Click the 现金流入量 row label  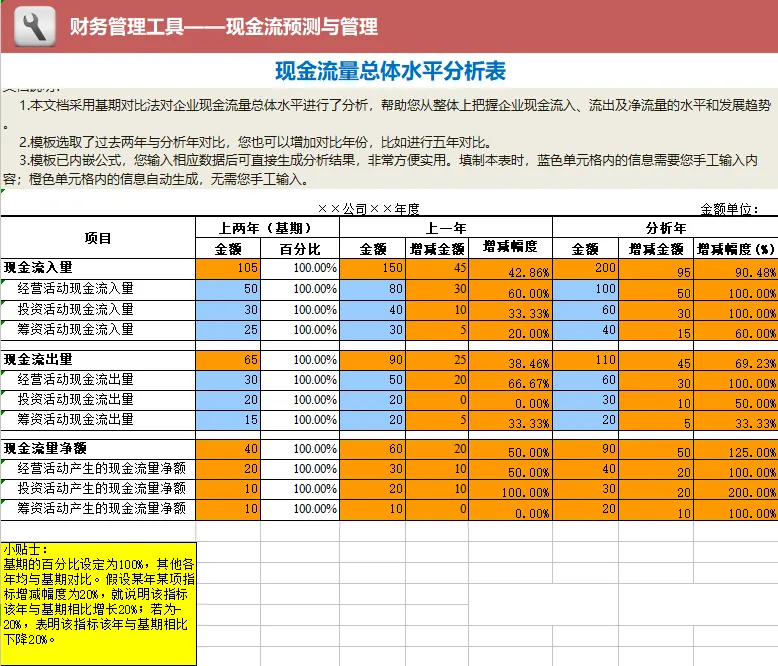coord(38,267)
